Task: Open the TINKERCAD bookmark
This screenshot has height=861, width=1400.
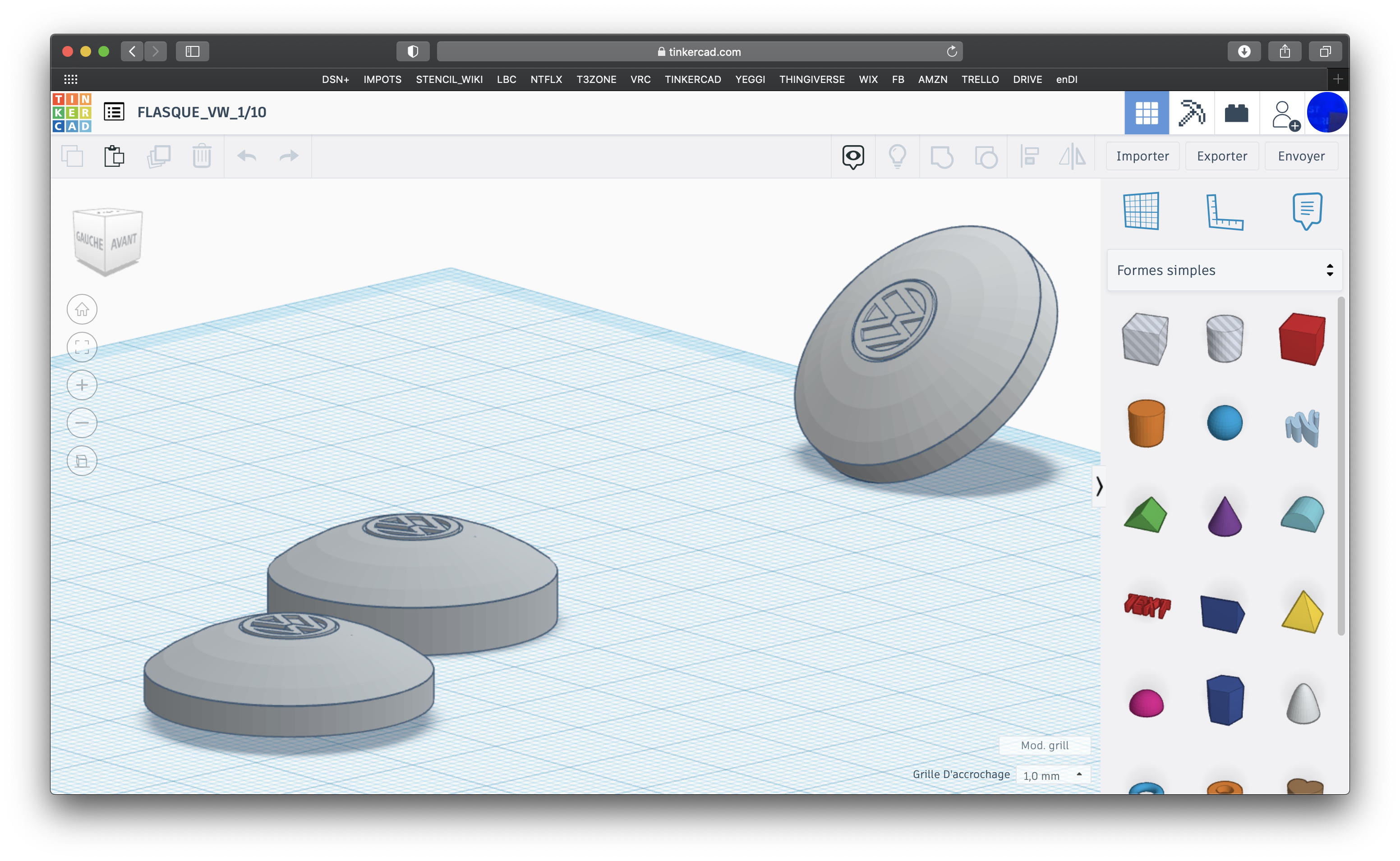Action: [692, 79]
